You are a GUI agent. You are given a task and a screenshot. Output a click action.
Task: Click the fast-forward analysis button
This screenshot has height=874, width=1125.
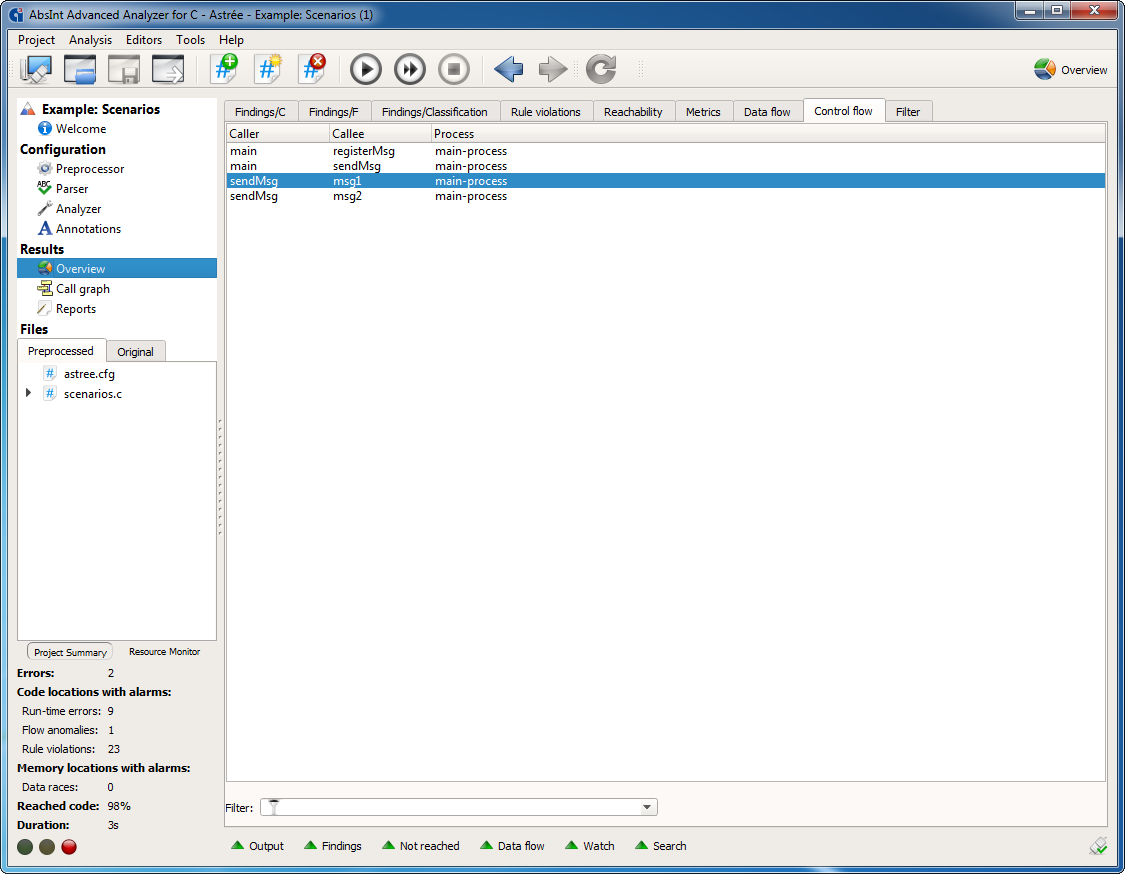(410, 70)
